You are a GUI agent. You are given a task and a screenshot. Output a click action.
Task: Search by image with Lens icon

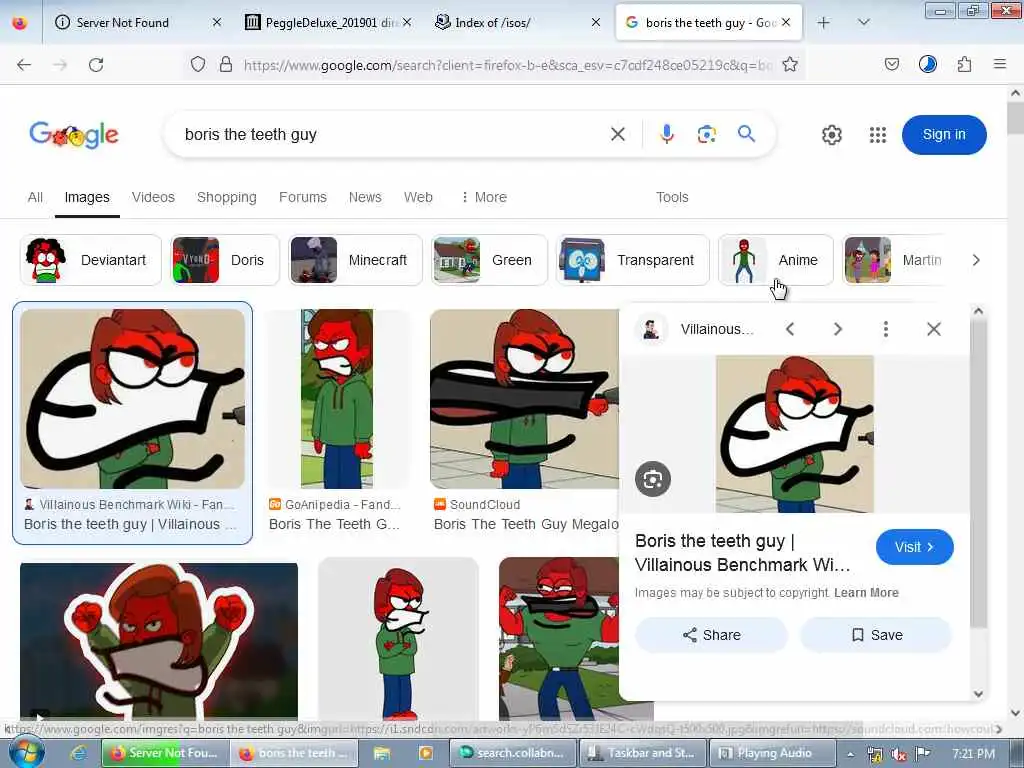coord(707,135)
